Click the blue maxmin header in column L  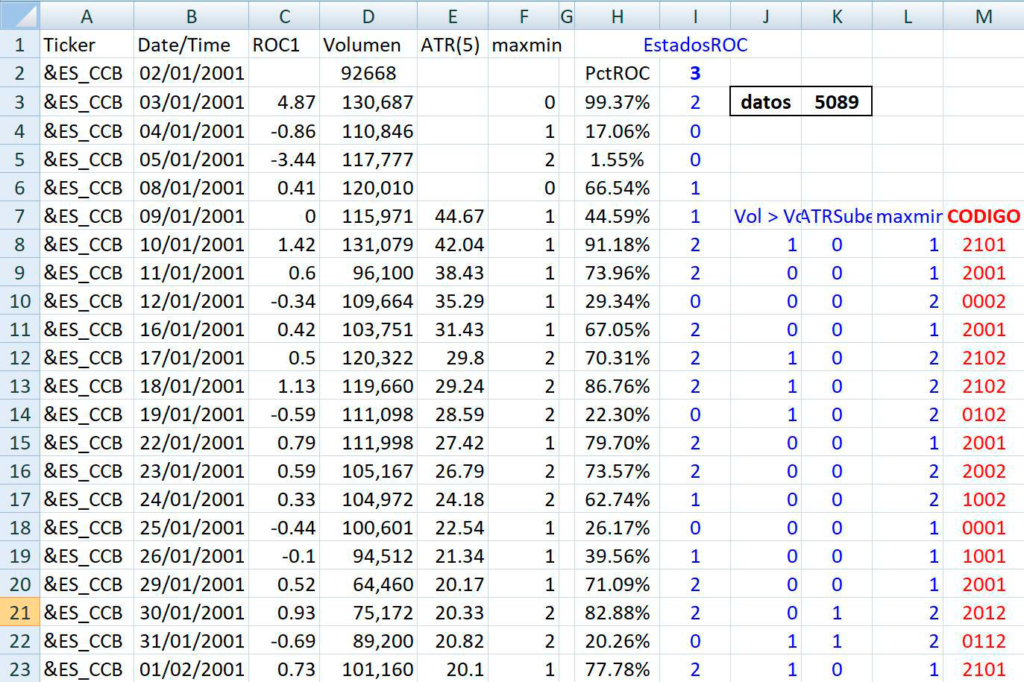(x=908, y=216)
